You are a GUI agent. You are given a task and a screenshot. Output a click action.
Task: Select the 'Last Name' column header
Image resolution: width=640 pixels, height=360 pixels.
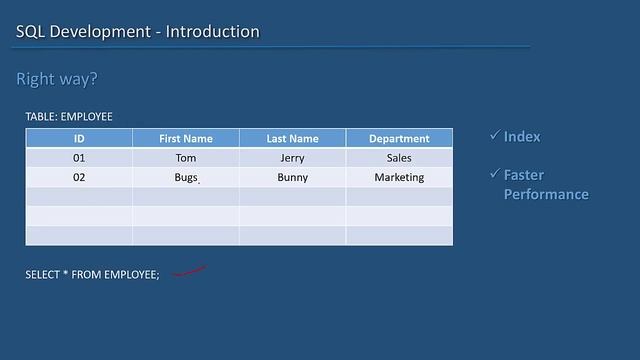coord(293,138)
